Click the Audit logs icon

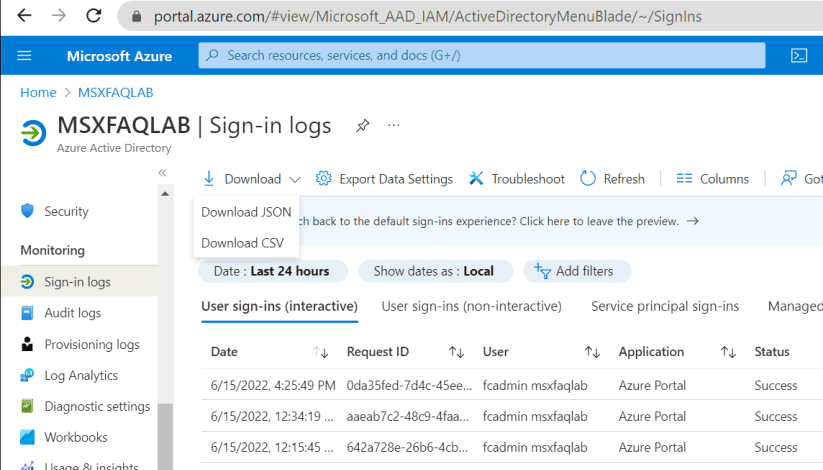27,313
